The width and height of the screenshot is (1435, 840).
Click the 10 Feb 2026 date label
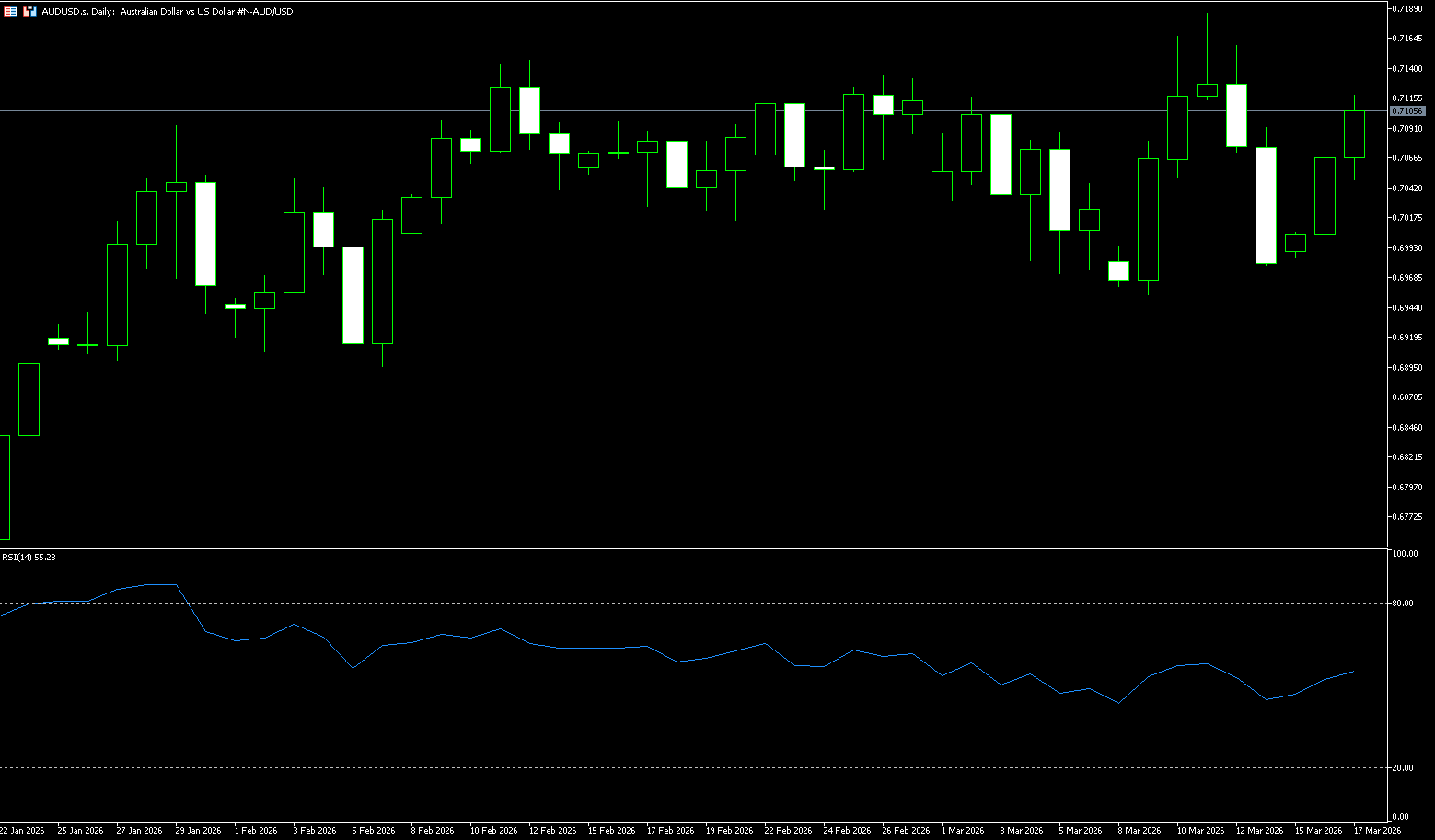pos(493,830)
